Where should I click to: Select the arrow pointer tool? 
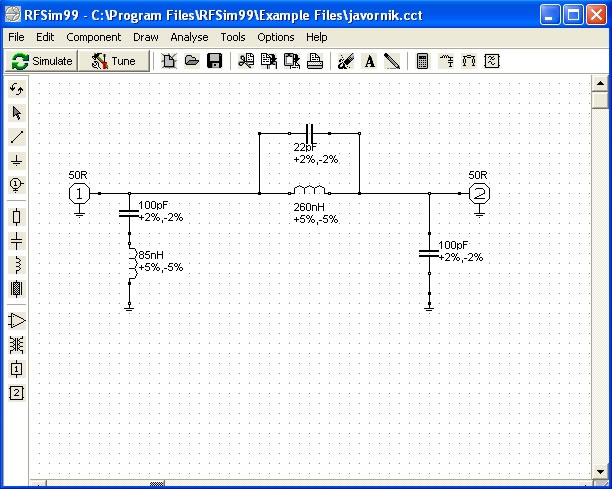point(17,113)
